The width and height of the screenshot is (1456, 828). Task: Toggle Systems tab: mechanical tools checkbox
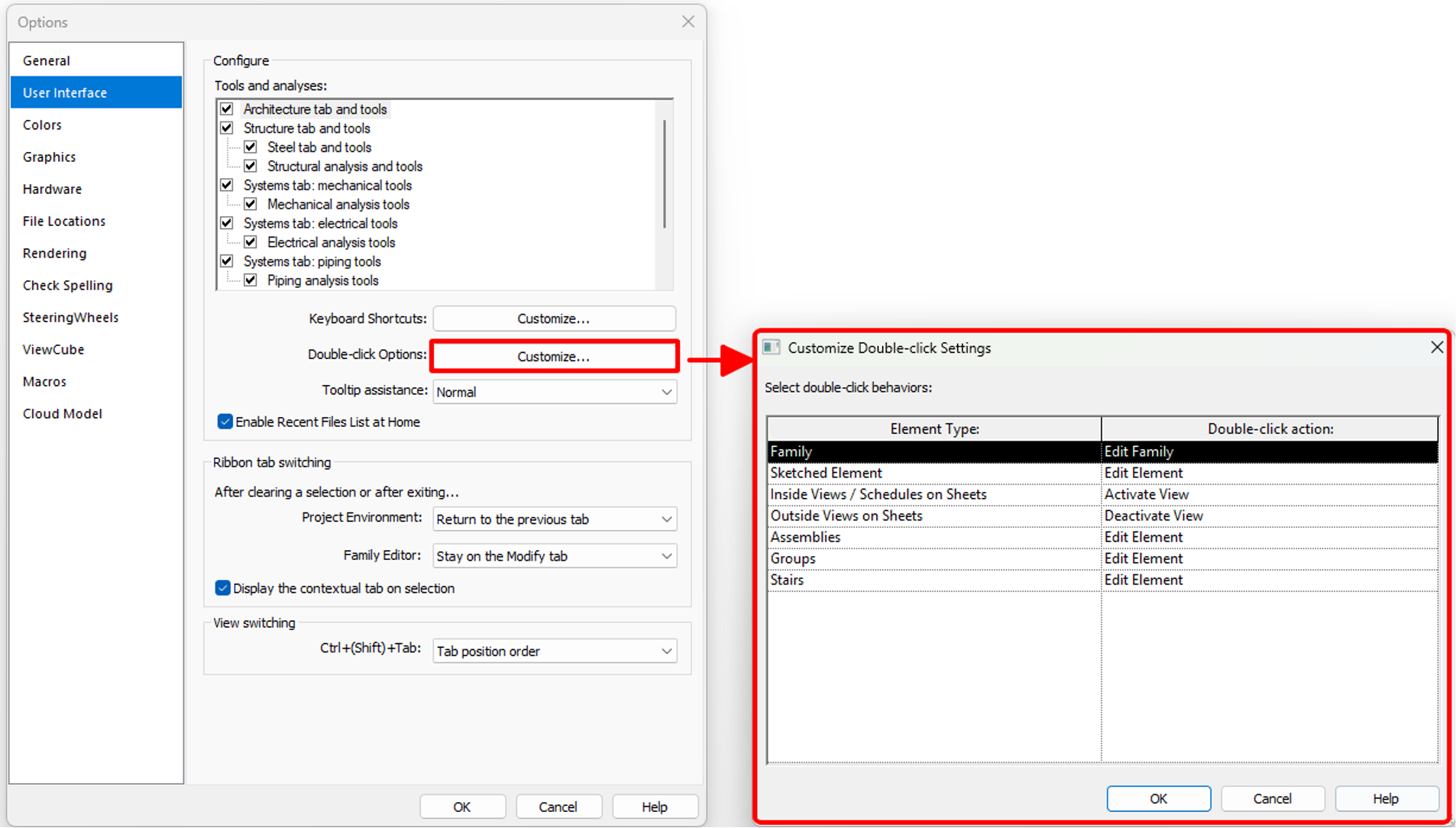pyautogui.click(x=227, y=186)
